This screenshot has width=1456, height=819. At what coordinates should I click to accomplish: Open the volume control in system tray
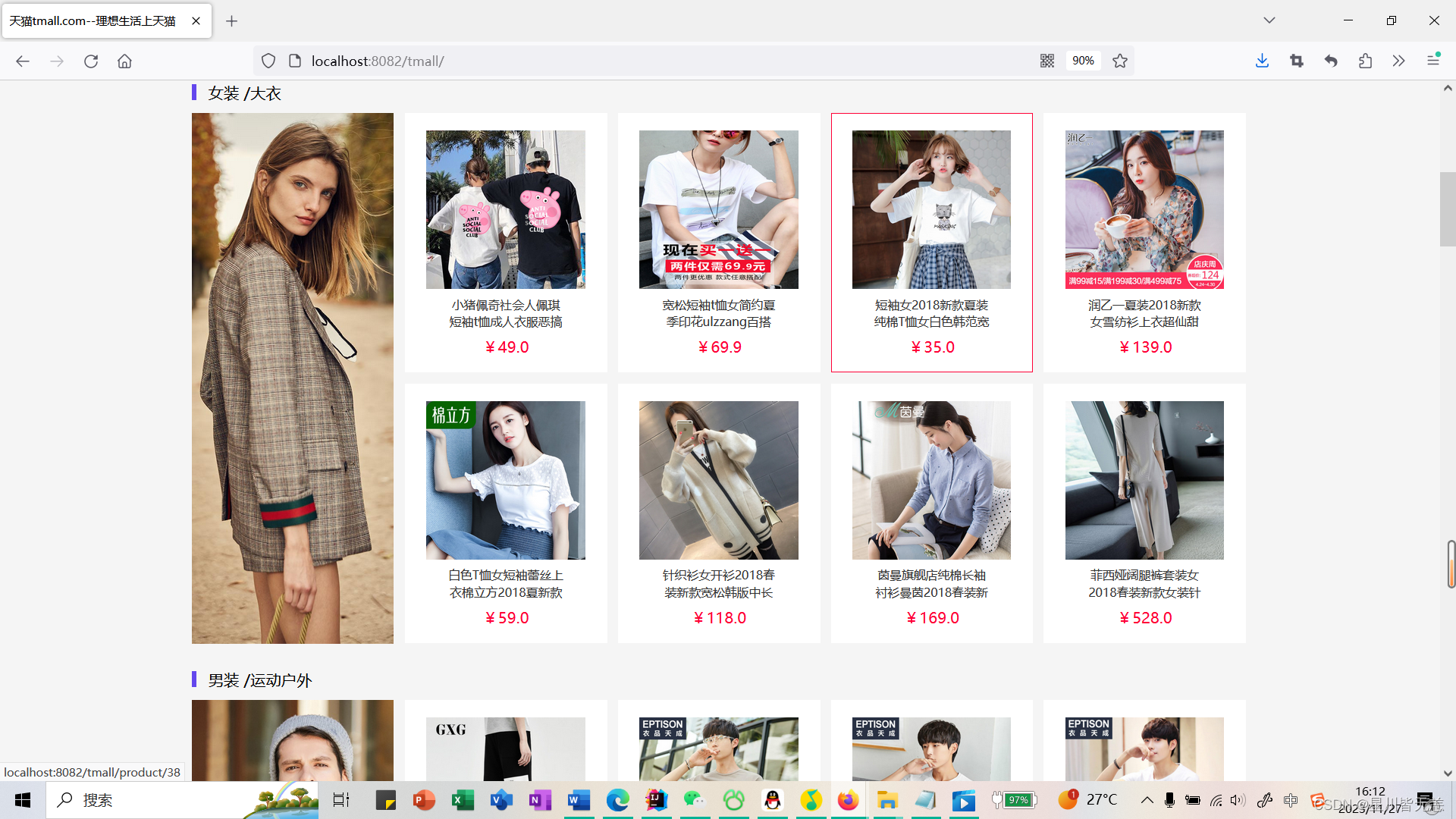[x=1238, y=800]
